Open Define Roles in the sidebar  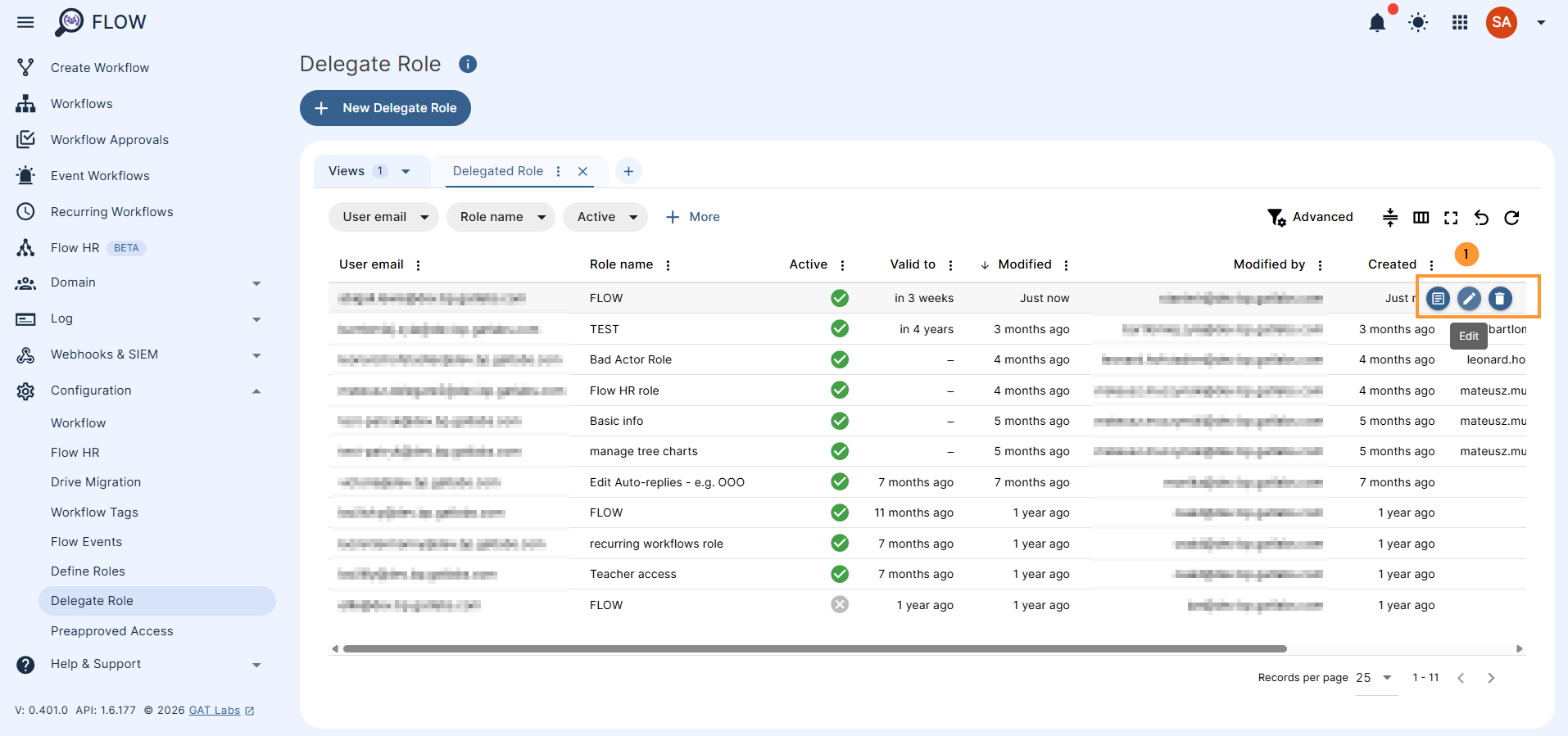click(88, 571)
